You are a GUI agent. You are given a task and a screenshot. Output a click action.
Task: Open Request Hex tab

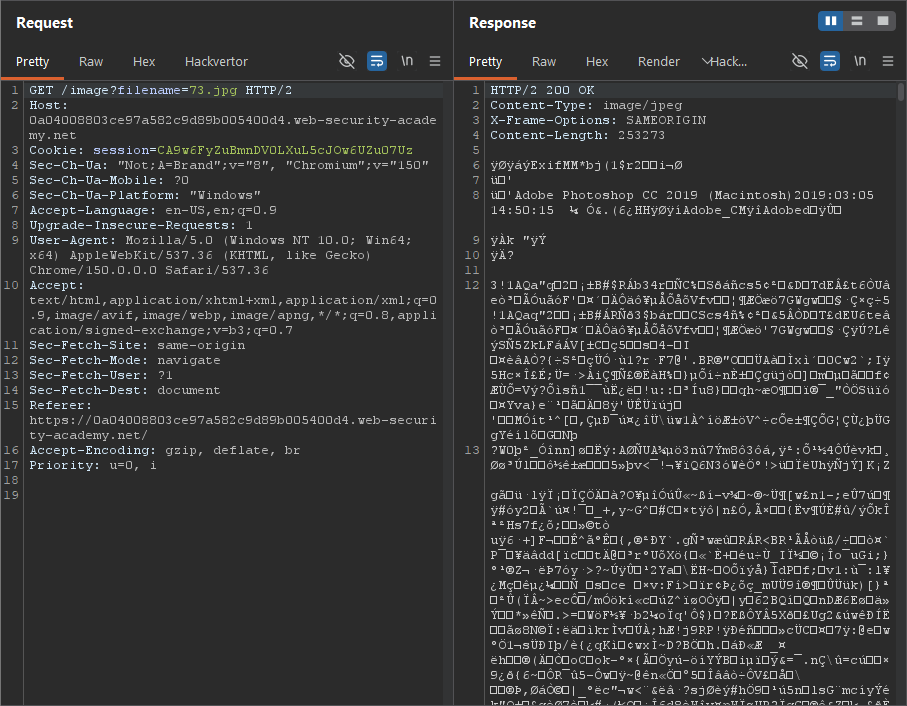point(144,62)
